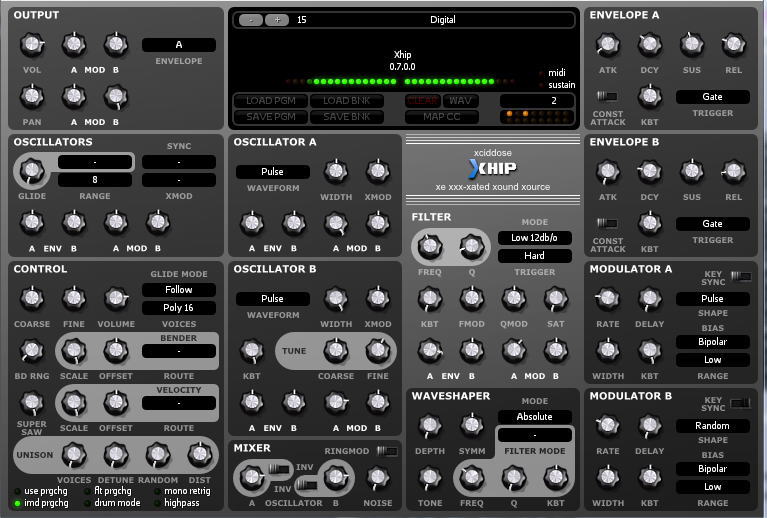Click the Control COARSE knob
Screen dimensions: 767x518
point(32,298)
